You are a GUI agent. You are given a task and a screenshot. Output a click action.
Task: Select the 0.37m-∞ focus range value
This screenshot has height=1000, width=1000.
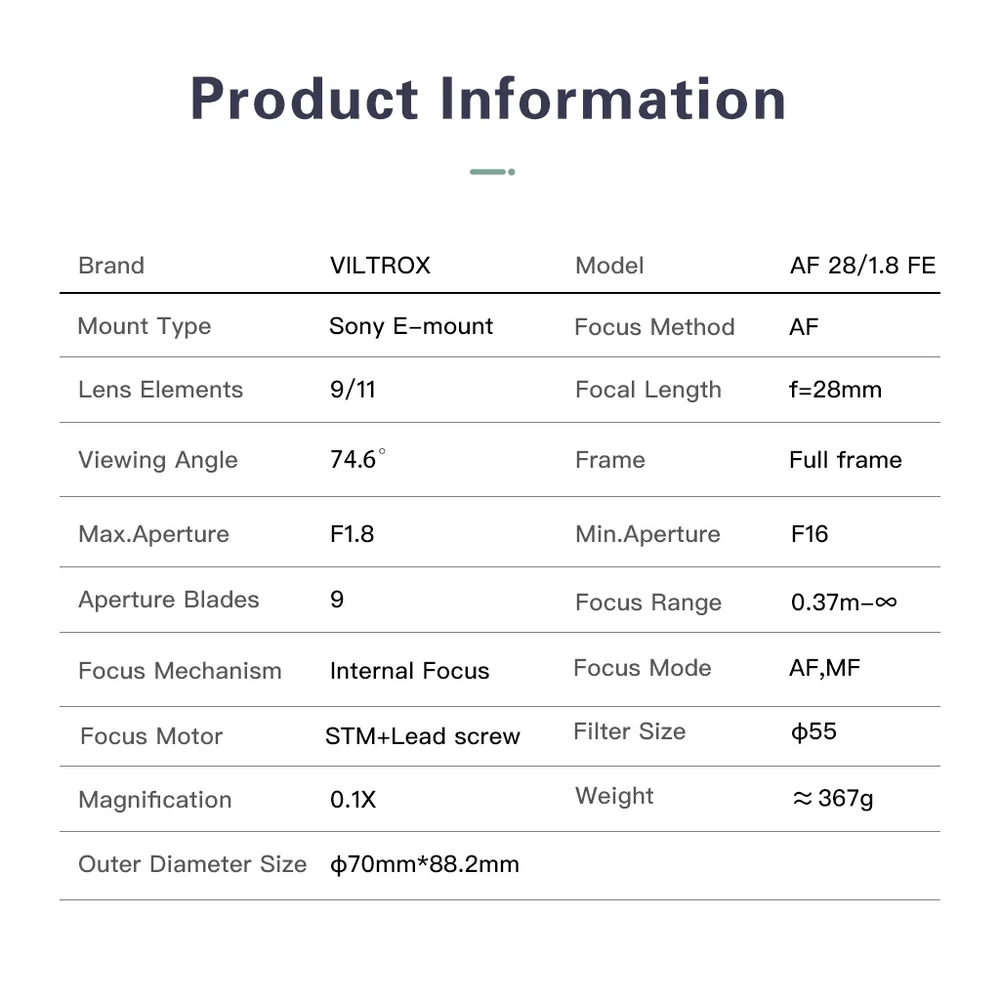pos(843,602)
